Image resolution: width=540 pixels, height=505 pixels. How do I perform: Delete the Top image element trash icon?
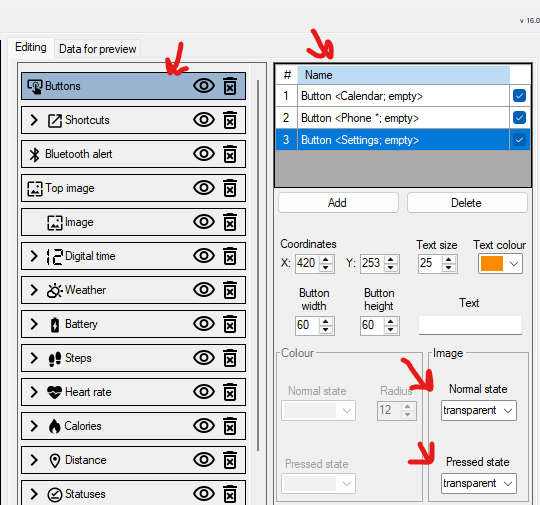pyautogui.click(x=230, y=188)
